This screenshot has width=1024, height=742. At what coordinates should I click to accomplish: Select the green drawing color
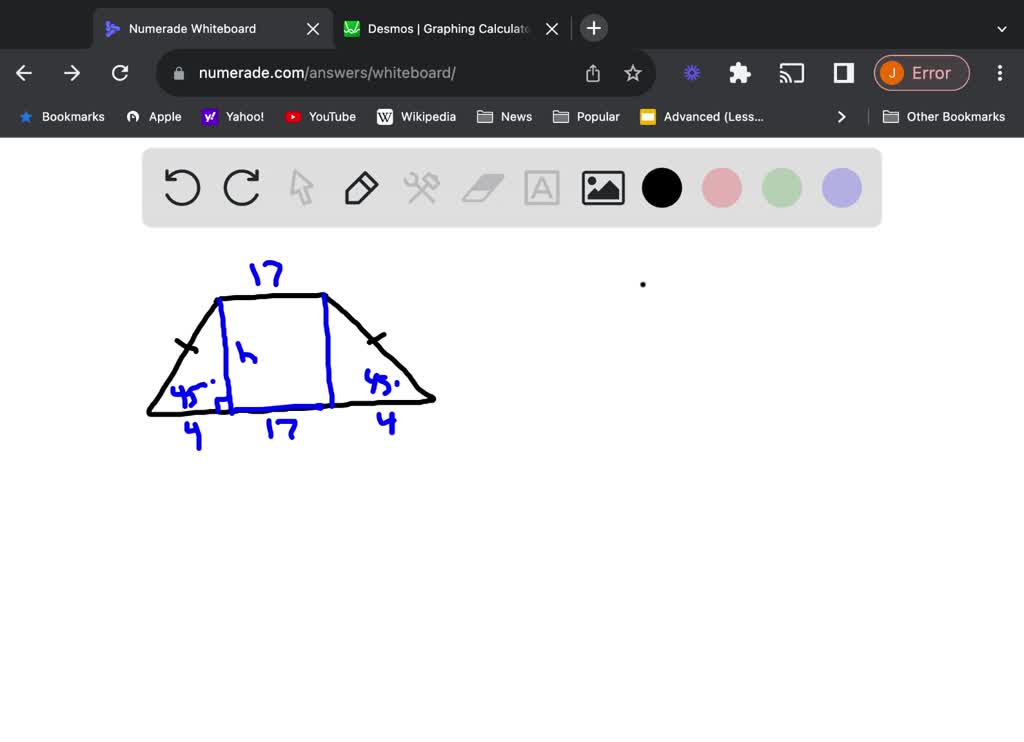click(x=781, y=187)
